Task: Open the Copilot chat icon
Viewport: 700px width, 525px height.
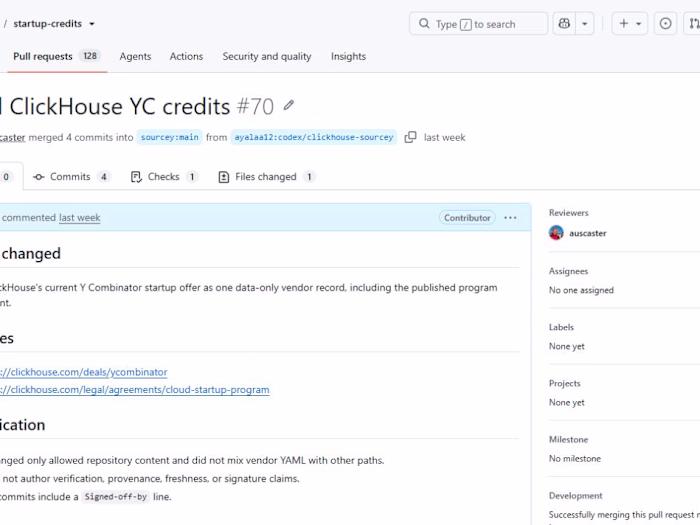Action: (x=564, y=24)
